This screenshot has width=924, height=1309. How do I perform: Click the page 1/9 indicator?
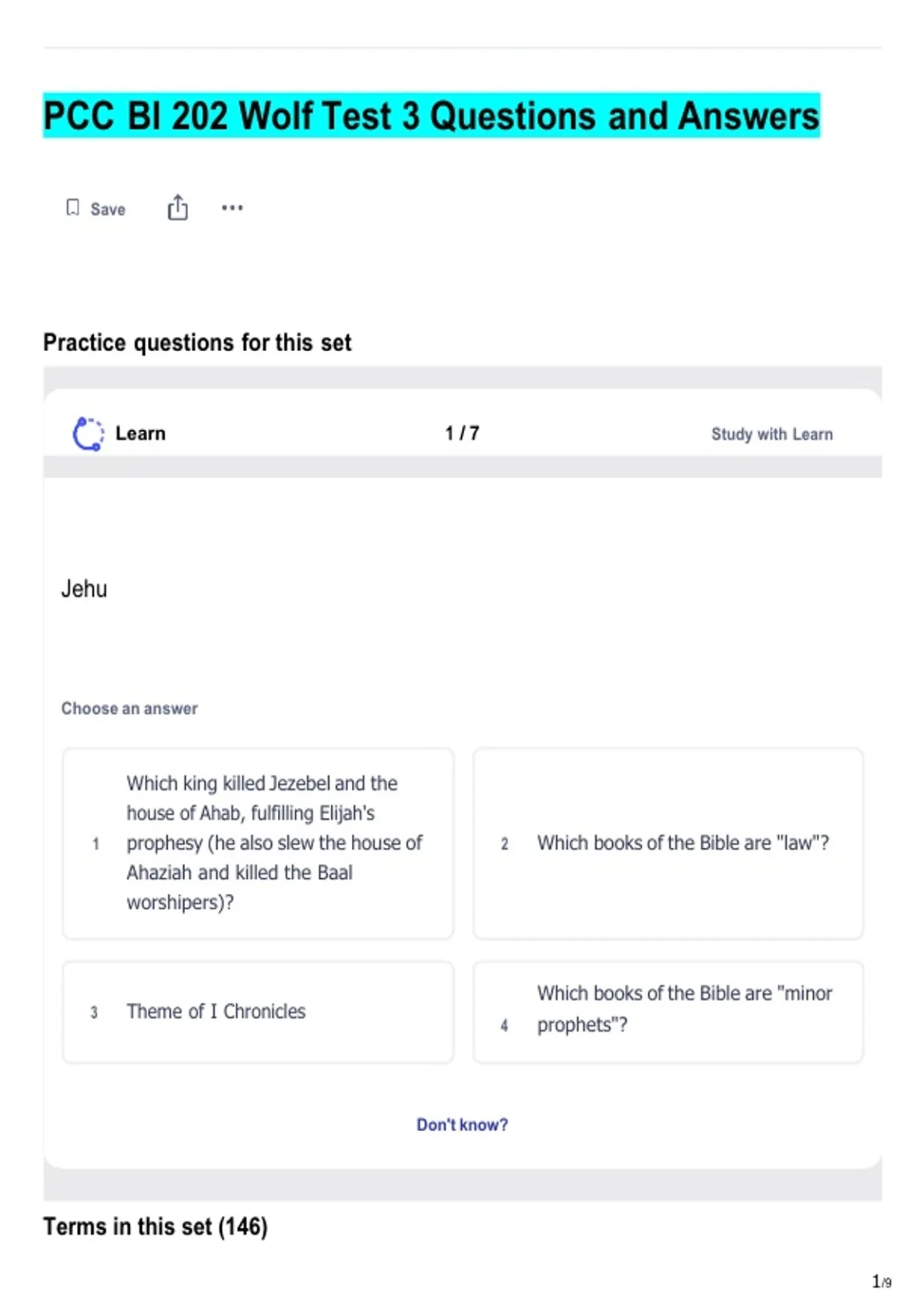(882, 1281)
